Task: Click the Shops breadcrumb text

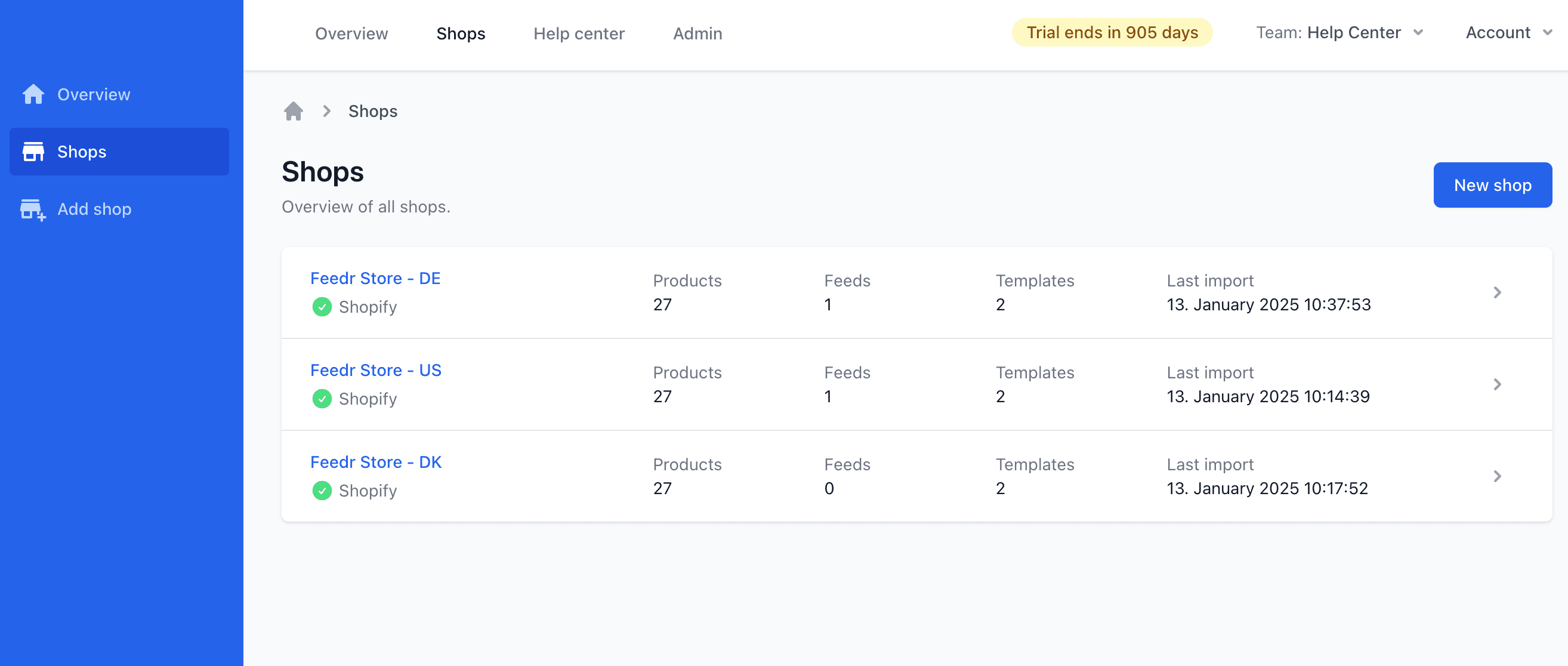Action: pos(372,112)
